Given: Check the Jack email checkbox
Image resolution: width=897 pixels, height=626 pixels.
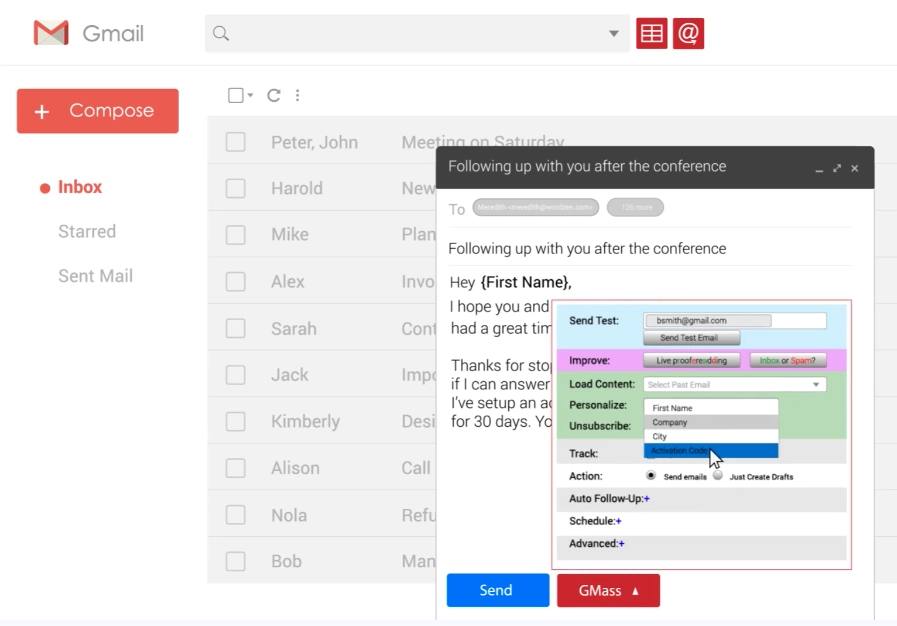Looking at the screenshot, I should click(x=236, y=375).
